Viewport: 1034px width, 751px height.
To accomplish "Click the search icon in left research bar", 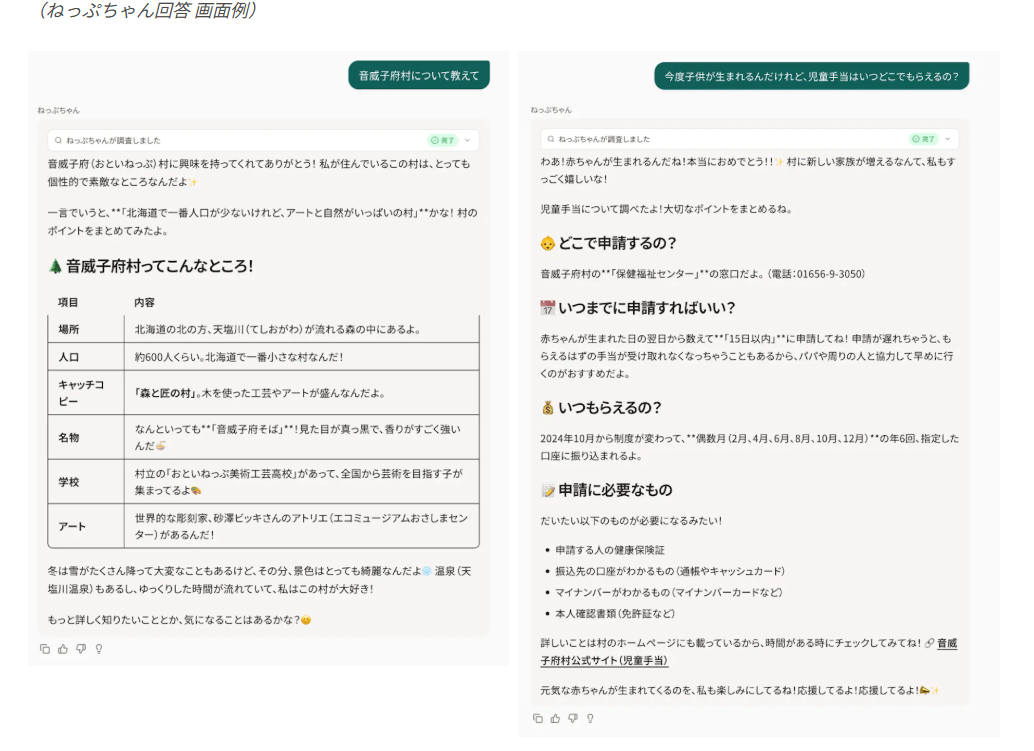I will (59, 141).
